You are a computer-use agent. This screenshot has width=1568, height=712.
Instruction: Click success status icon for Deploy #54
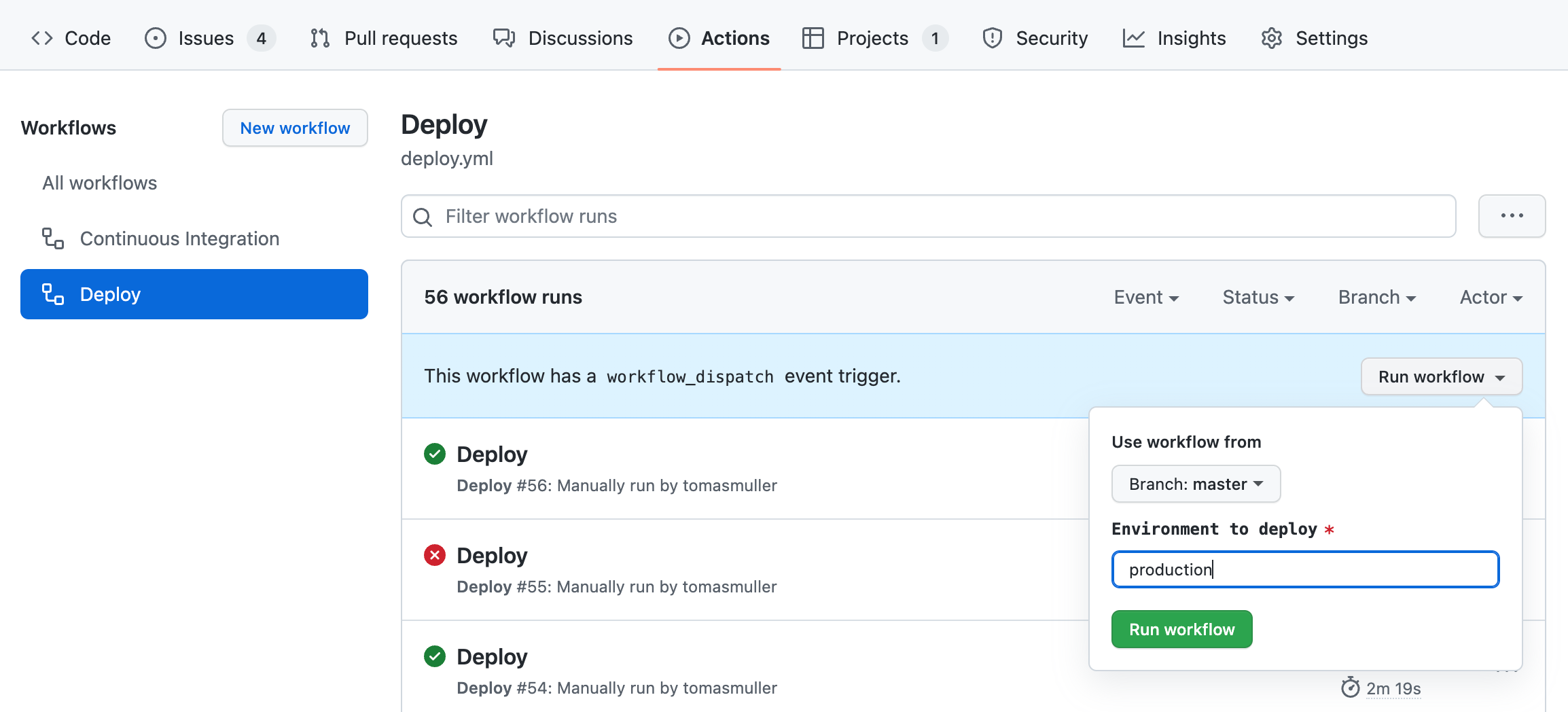[435, 656]
